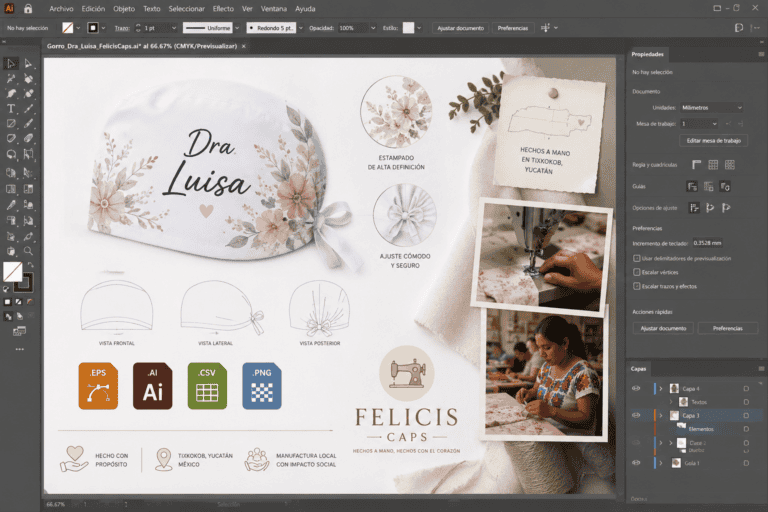
Task: Click Ajustar documento under Acciones rápidas
Action: coord(663,328)
